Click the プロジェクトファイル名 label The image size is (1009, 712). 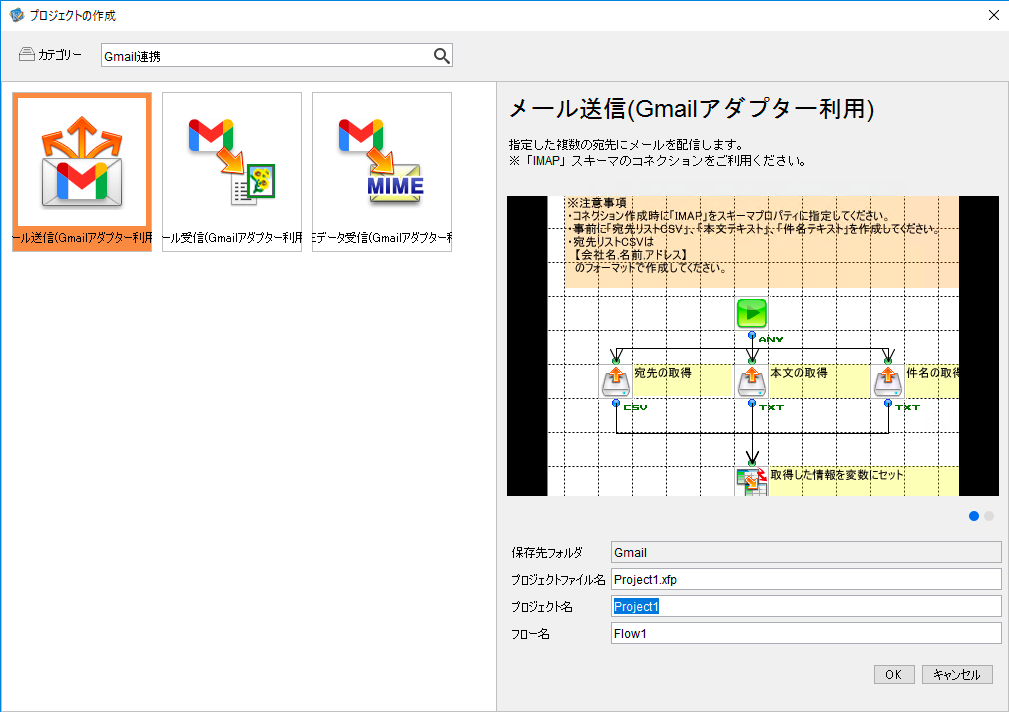coord(558,579)
